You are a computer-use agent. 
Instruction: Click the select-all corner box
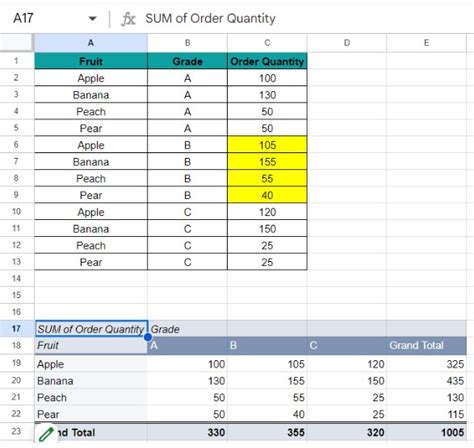pyautogui.click(x=16, y=43)
